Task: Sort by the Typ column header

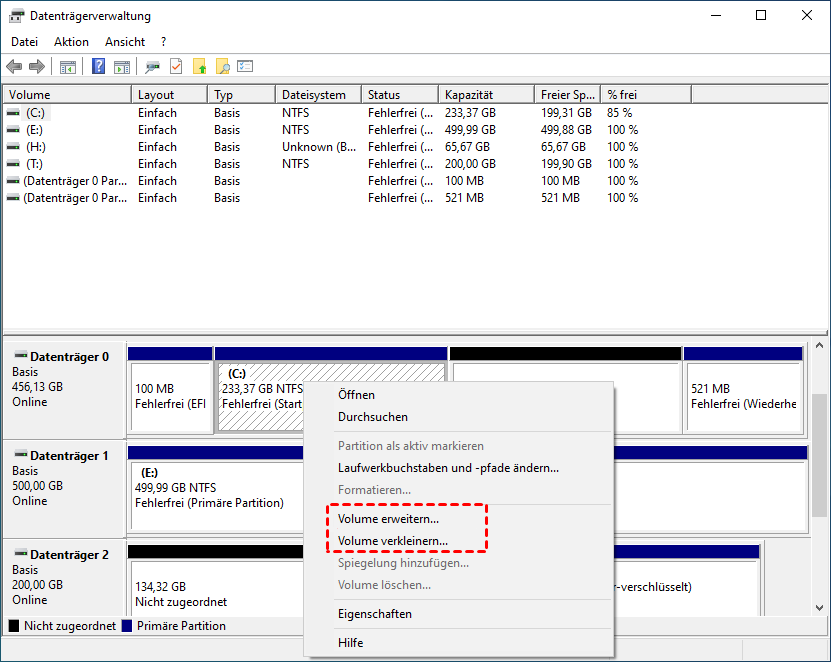Action: (x=242, y=95)
